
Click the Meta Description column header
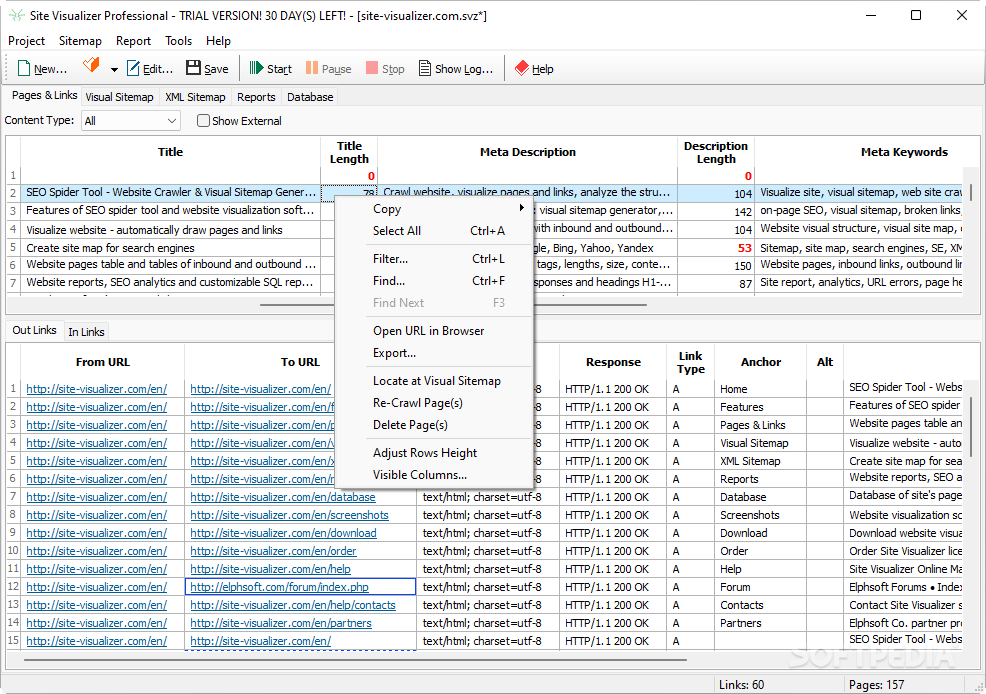[528, 152]
